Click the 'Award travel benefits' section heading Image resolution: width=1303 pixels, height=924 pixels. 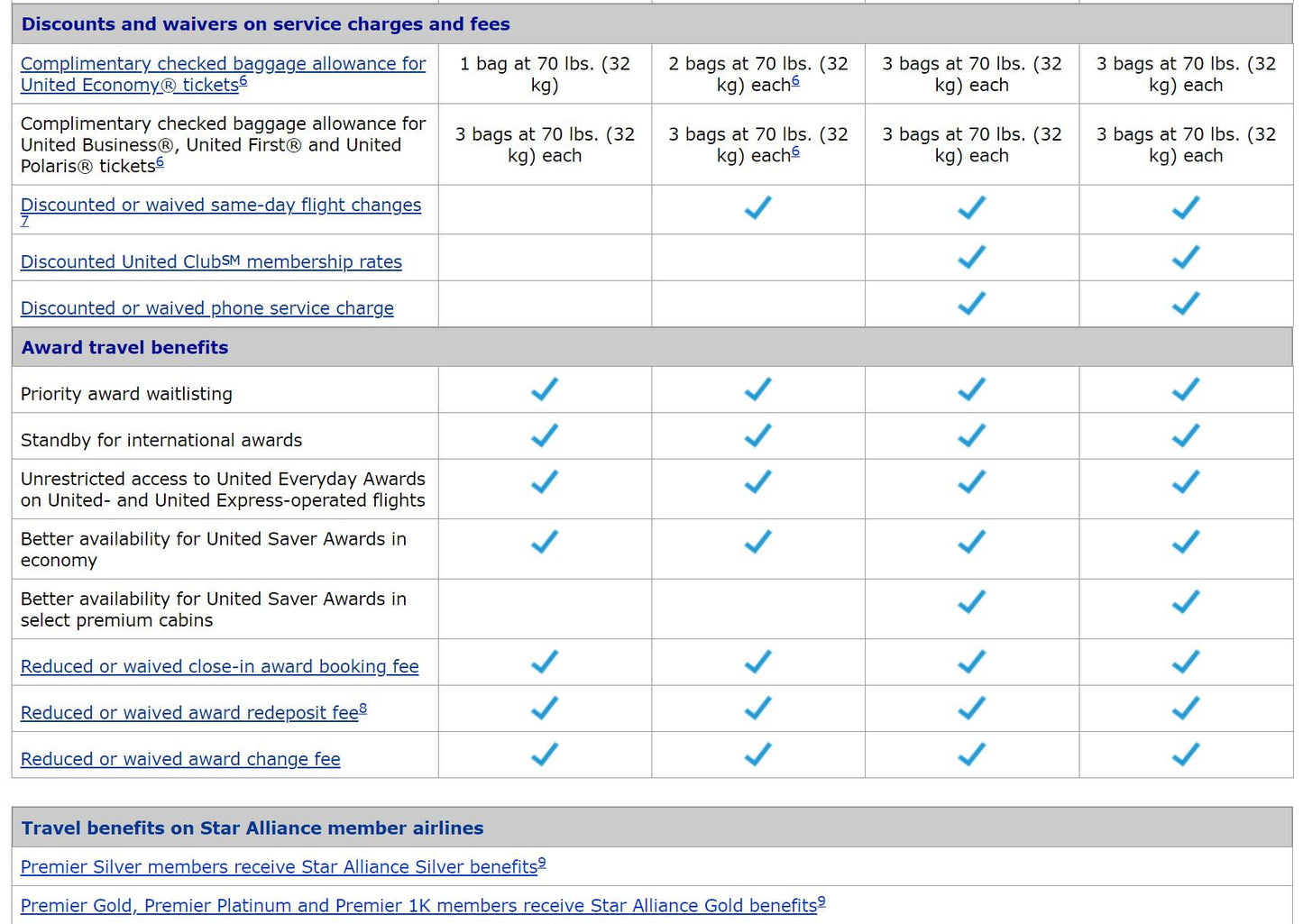[124, 347]
